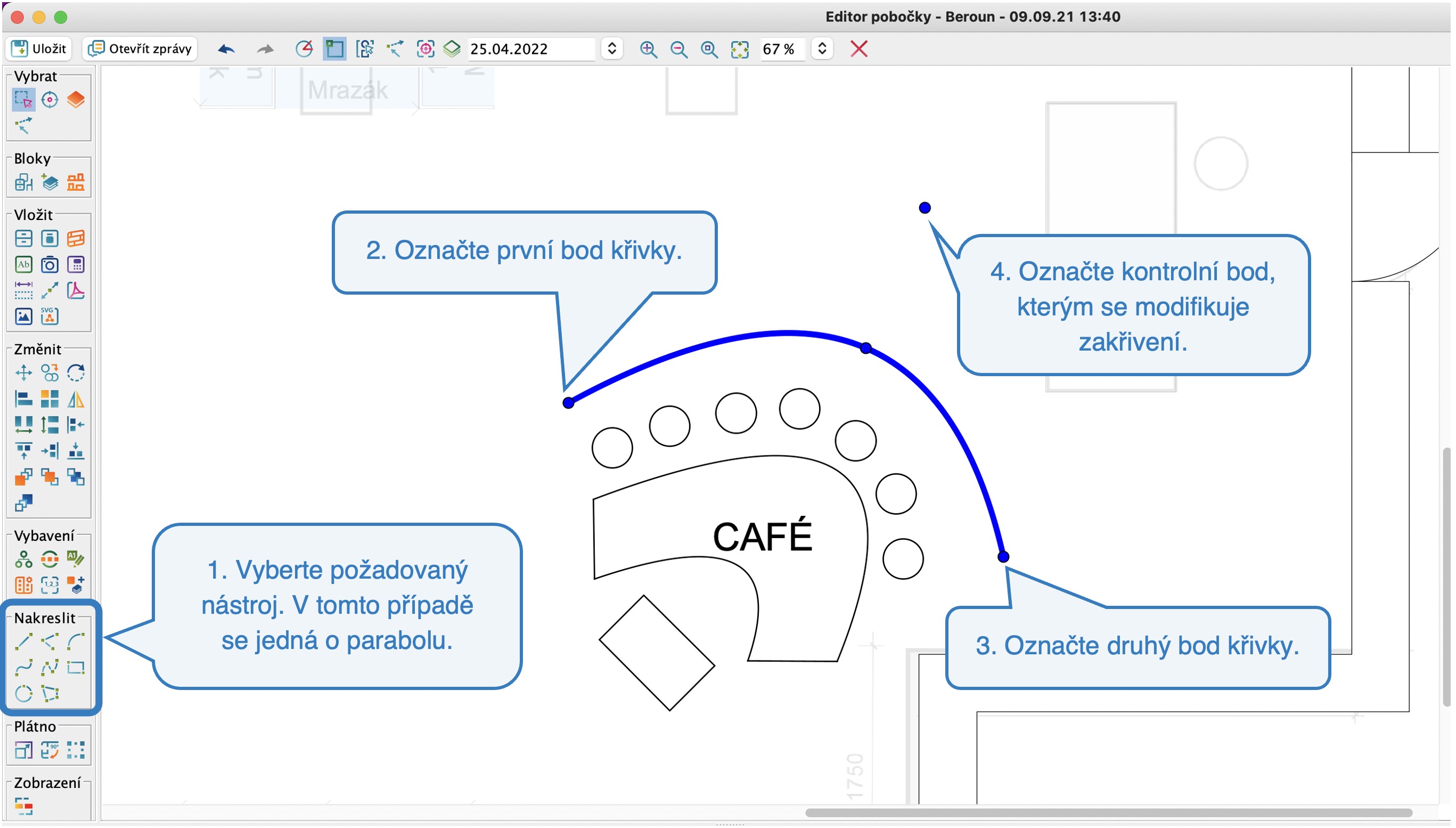Select the node-arrow tool in Vybrat
1456x828 pixels.
pyautogui.click(x=23, y=126)
